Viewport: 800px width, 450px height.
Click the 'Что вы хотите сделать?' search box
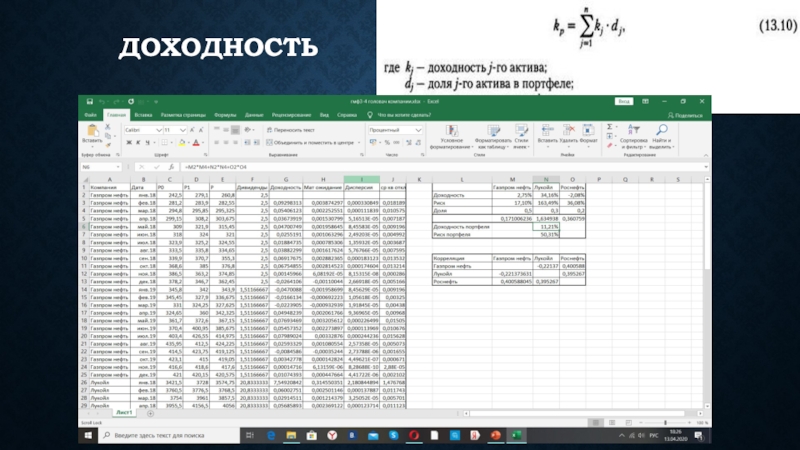point(403,115)
